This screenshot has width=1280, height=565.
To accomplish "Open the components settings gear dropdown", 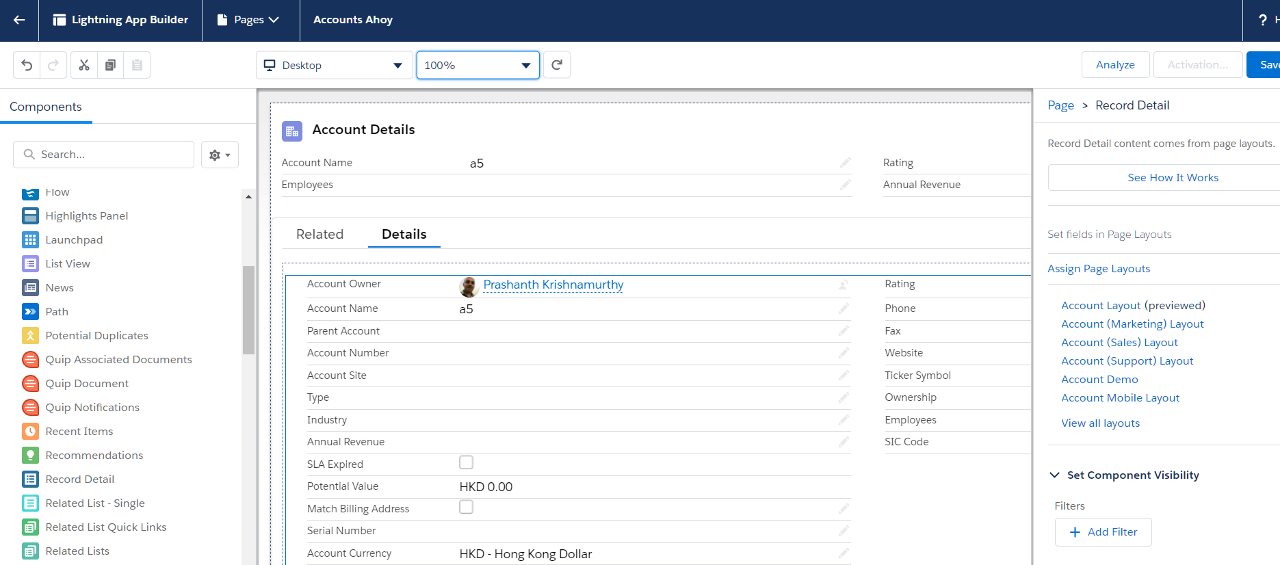I will (220, 154).
